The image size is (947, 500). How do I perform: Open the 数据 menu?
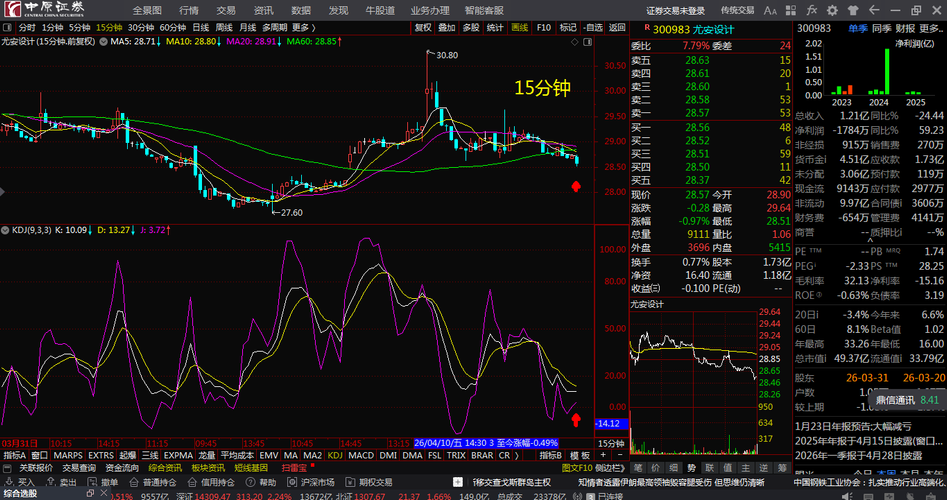pyautogui.click(x=301, y=10)
